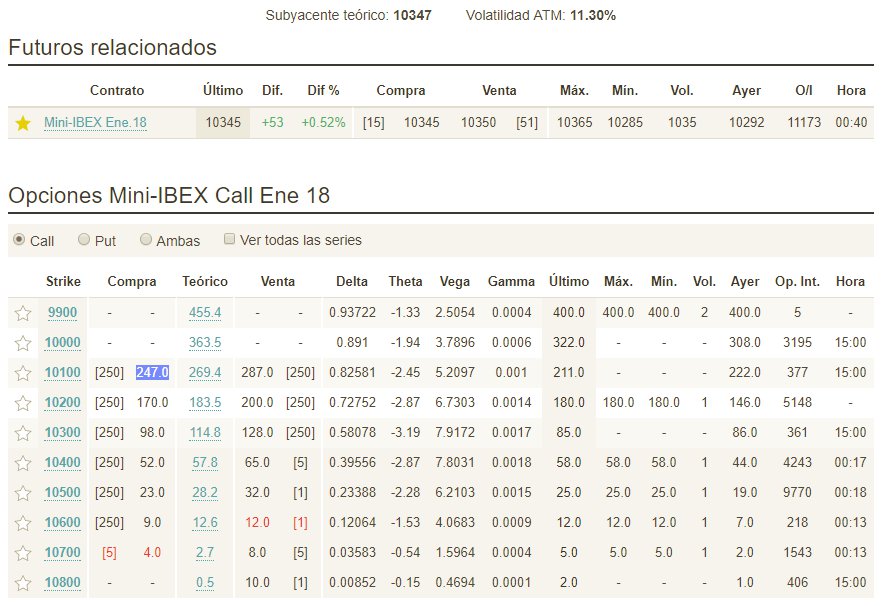Click the O/I futures column header
This screenshot has width=882, height=606.
tap(804, 91)
